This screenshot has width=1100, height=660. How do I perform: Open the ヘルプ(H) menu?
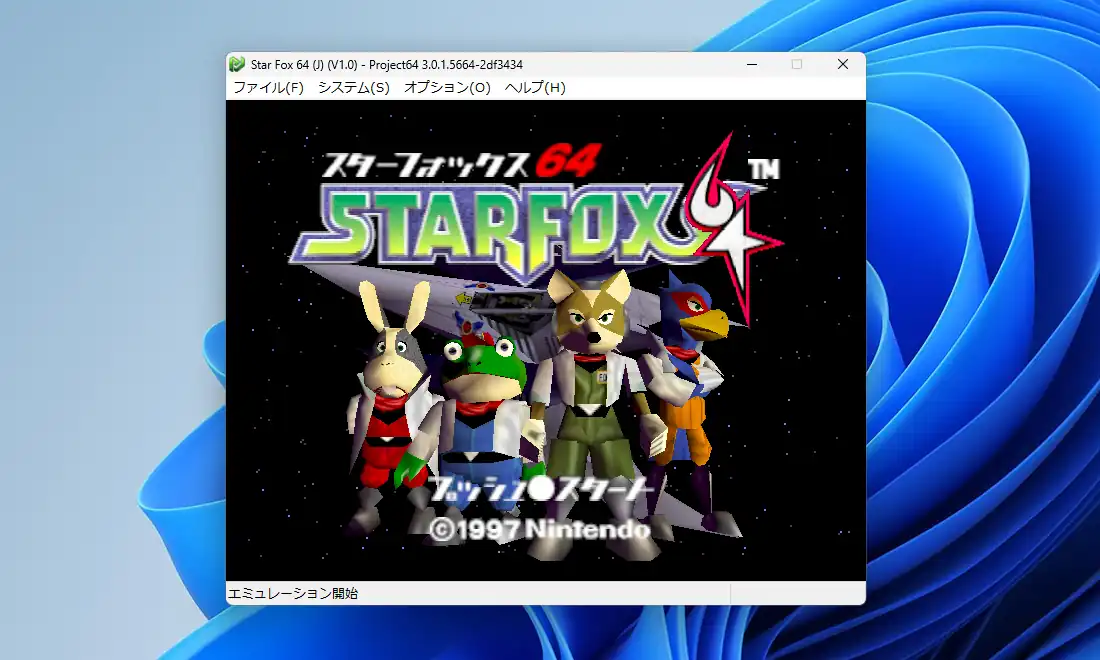coord(532,88)
